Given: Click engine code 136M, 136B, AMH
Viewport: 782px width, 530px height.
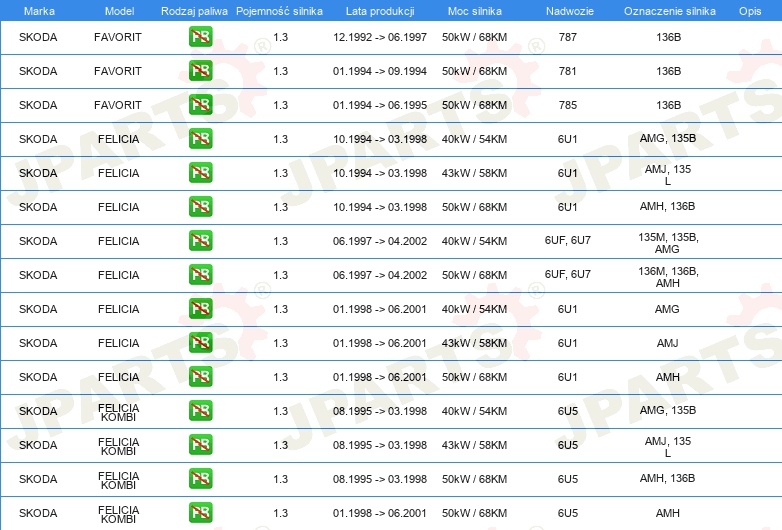Looking at the screenshot, I should (x=668, y=277).
